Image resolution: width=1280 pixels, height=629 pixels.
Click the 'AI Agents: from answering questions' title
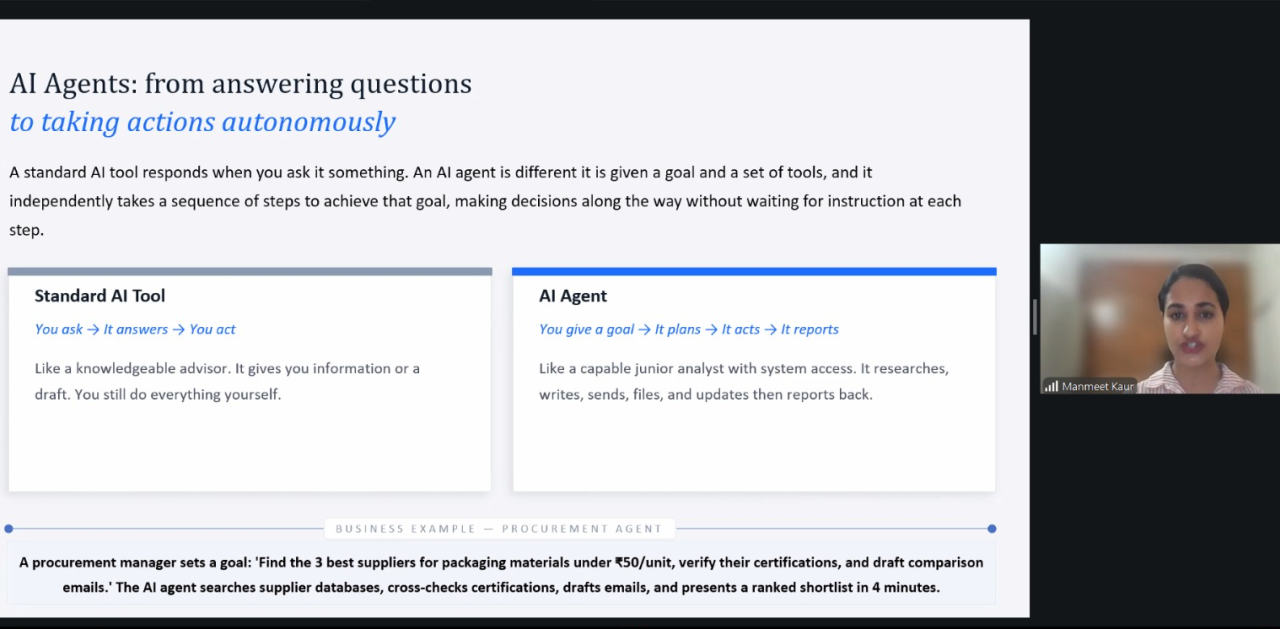240,84
